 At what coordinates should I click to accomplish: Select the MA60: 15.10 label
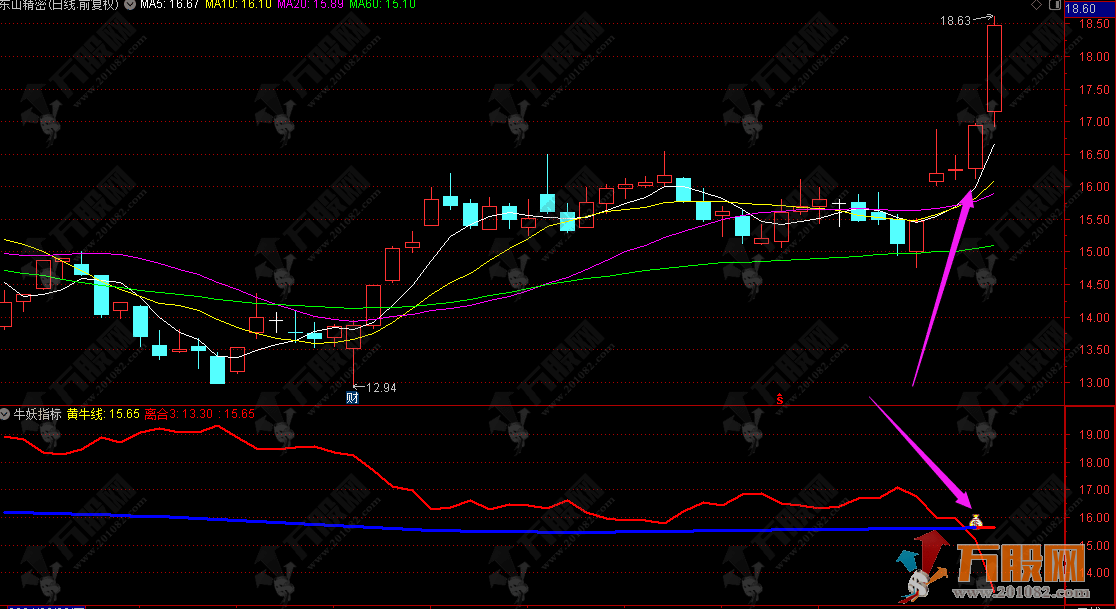pyautogui.click(x=383, y=4)
